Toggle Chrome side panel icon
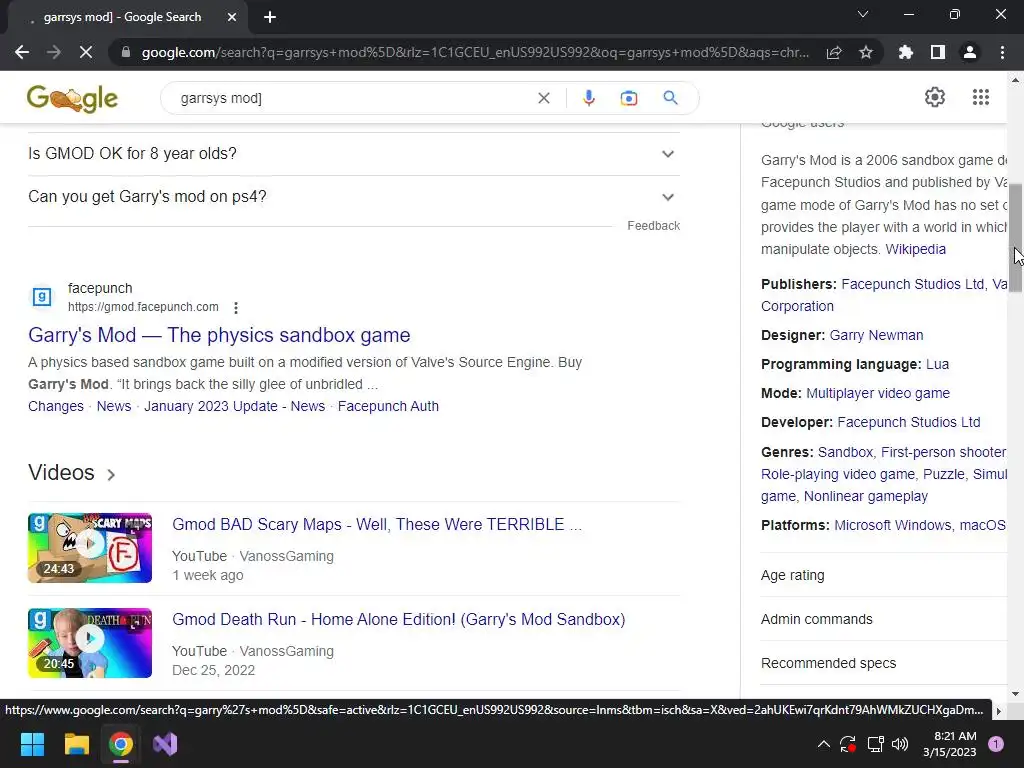1024x768 pixels. coord(938,52)
